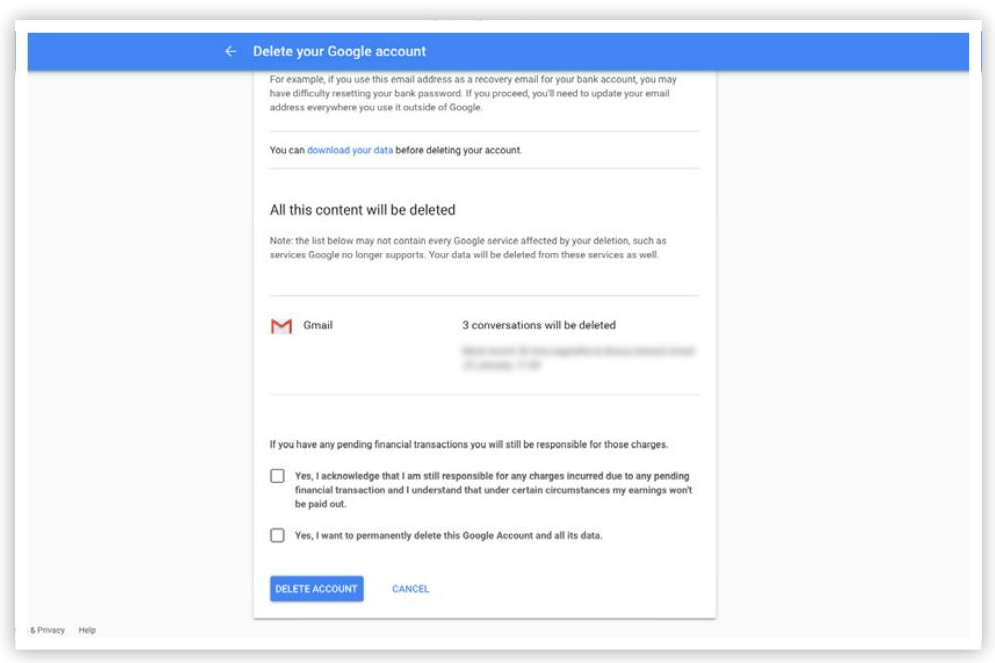
Task: Click the 'Delete your Google account' page title
Action: [339, 51]
